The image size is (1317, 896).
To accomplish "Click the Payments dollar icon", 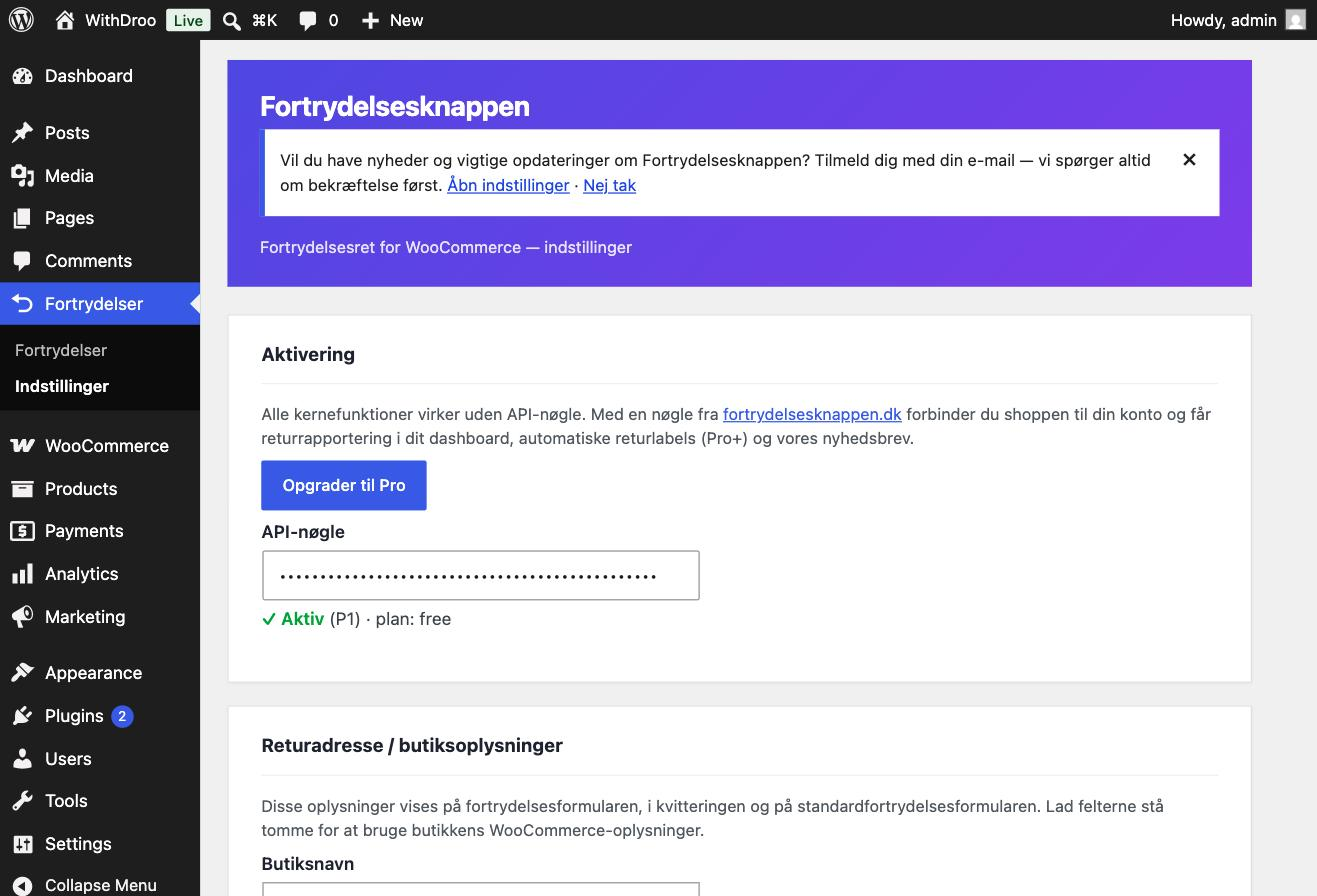I will click(x=22, y=531).
